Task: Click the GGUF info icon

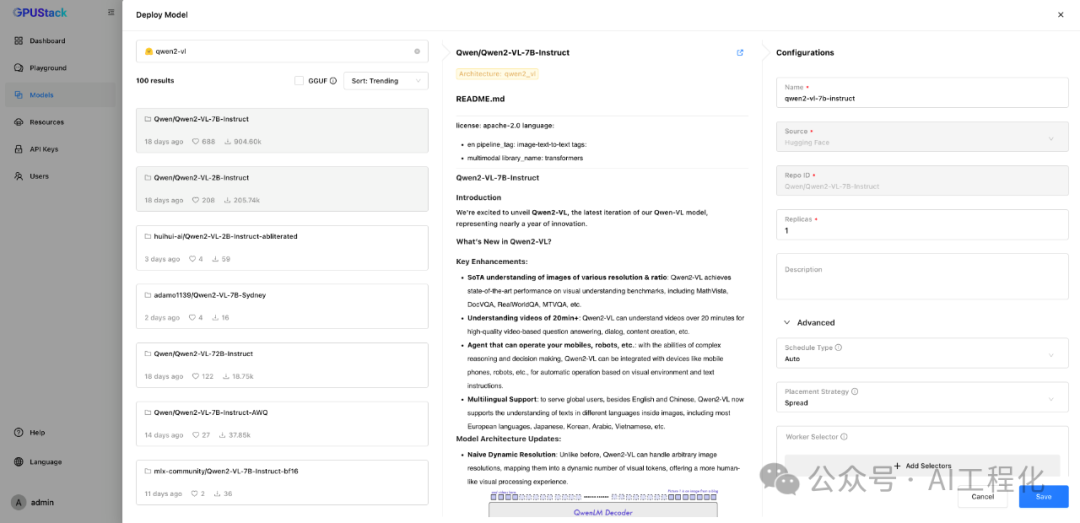Action: 333,81
